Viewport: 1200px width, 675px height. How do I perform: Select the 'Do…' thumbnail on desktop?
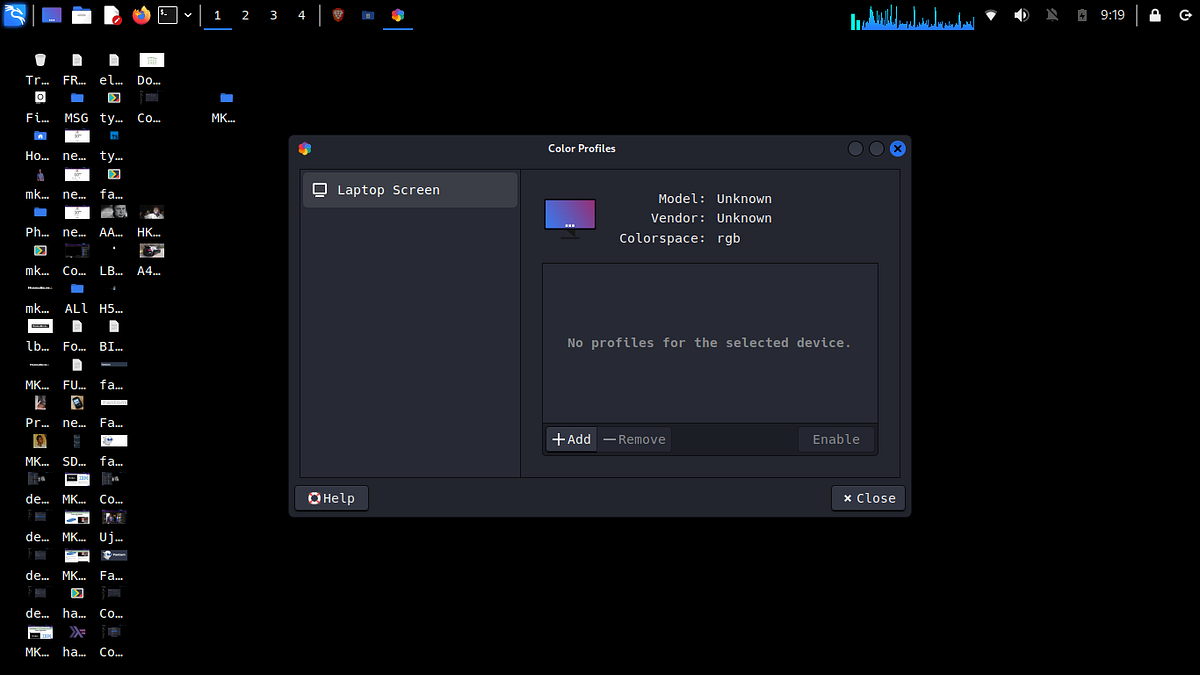point(150,70)
